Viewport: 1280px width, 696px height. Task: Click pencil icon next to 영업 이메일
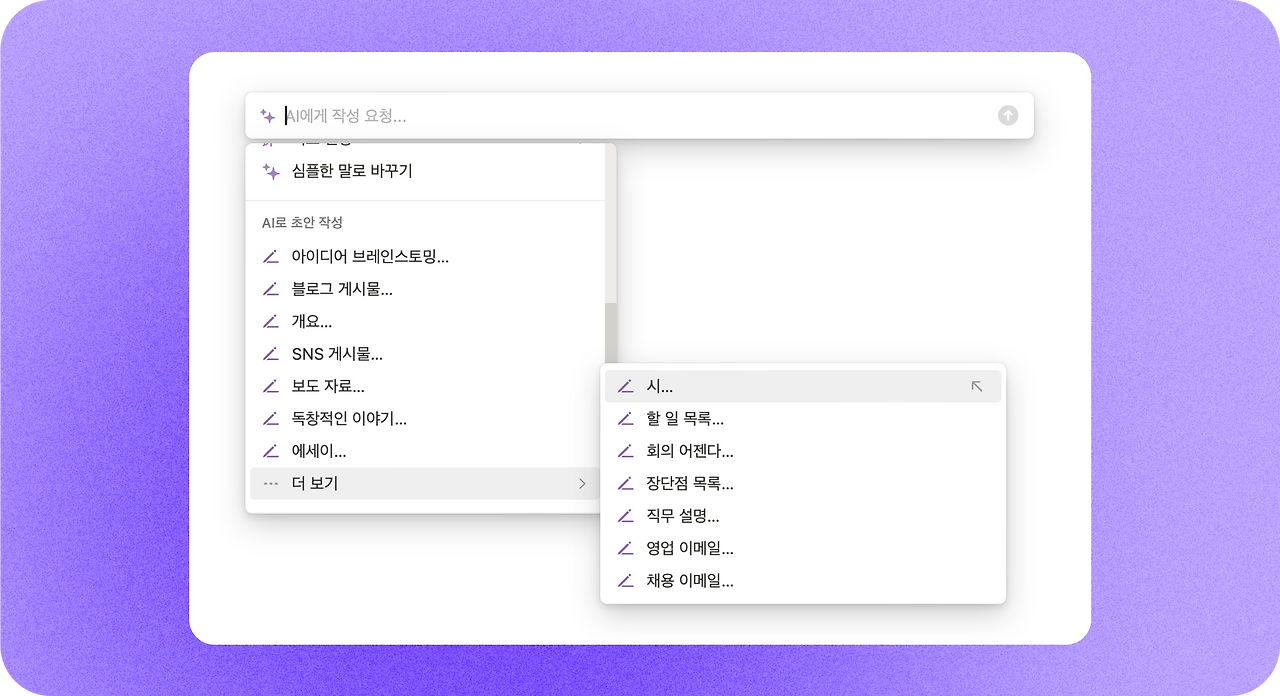click(x=626, y=548)
